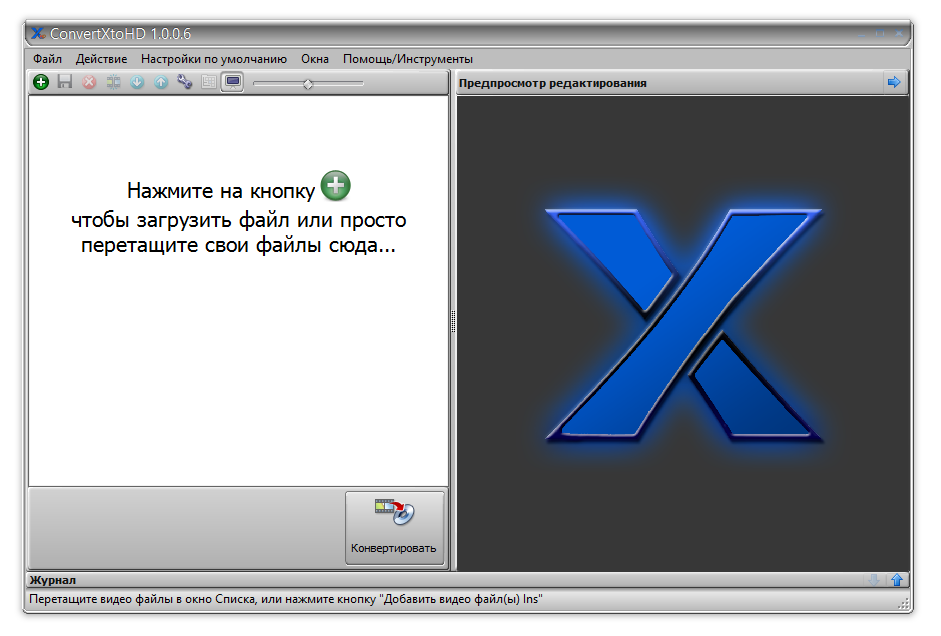
Task: Click the Save project floppy disk icon
Action: pos(65,82)
